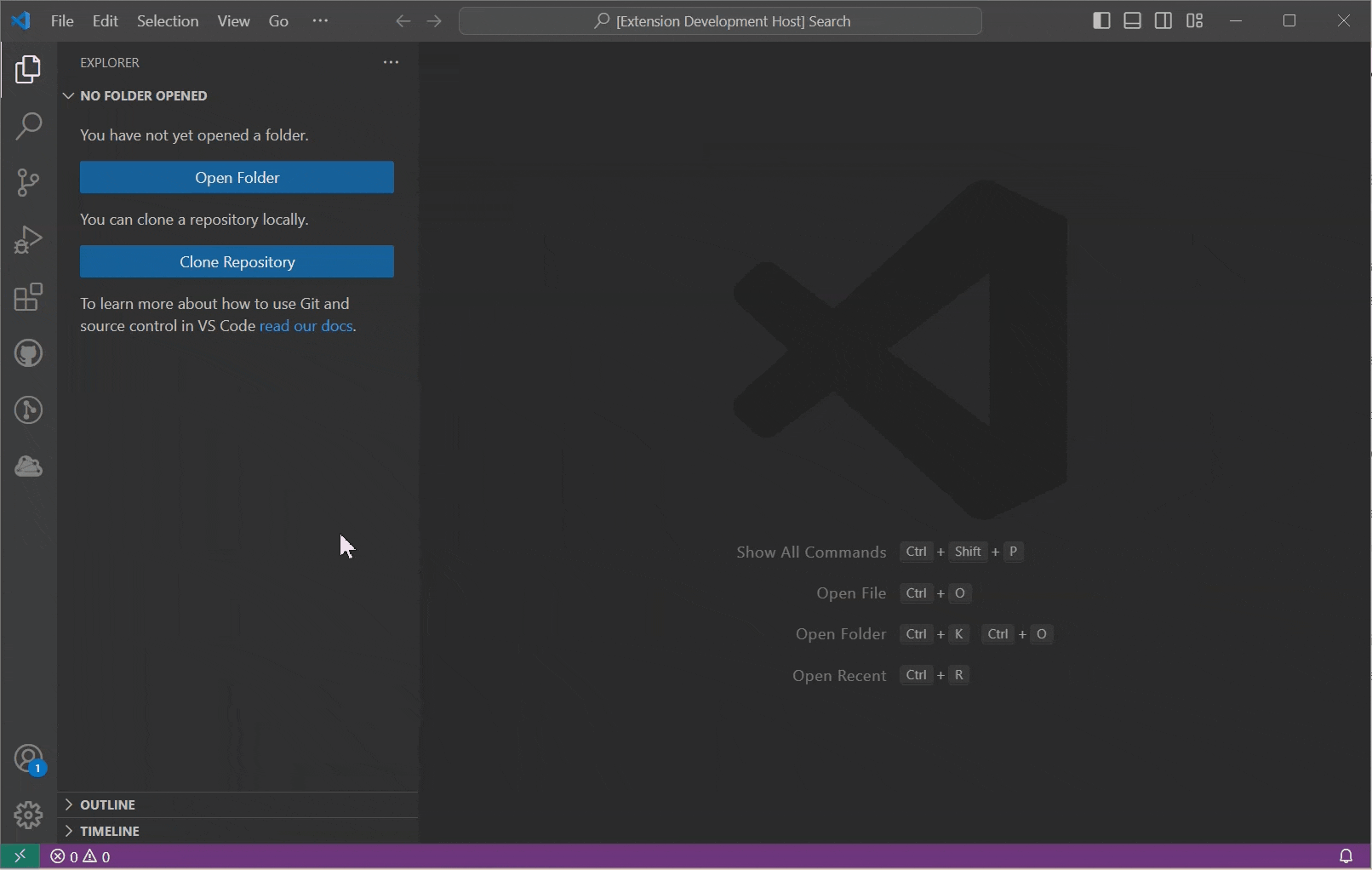
Task: Click the Clone Repository button
Action: tap(237, 261)
